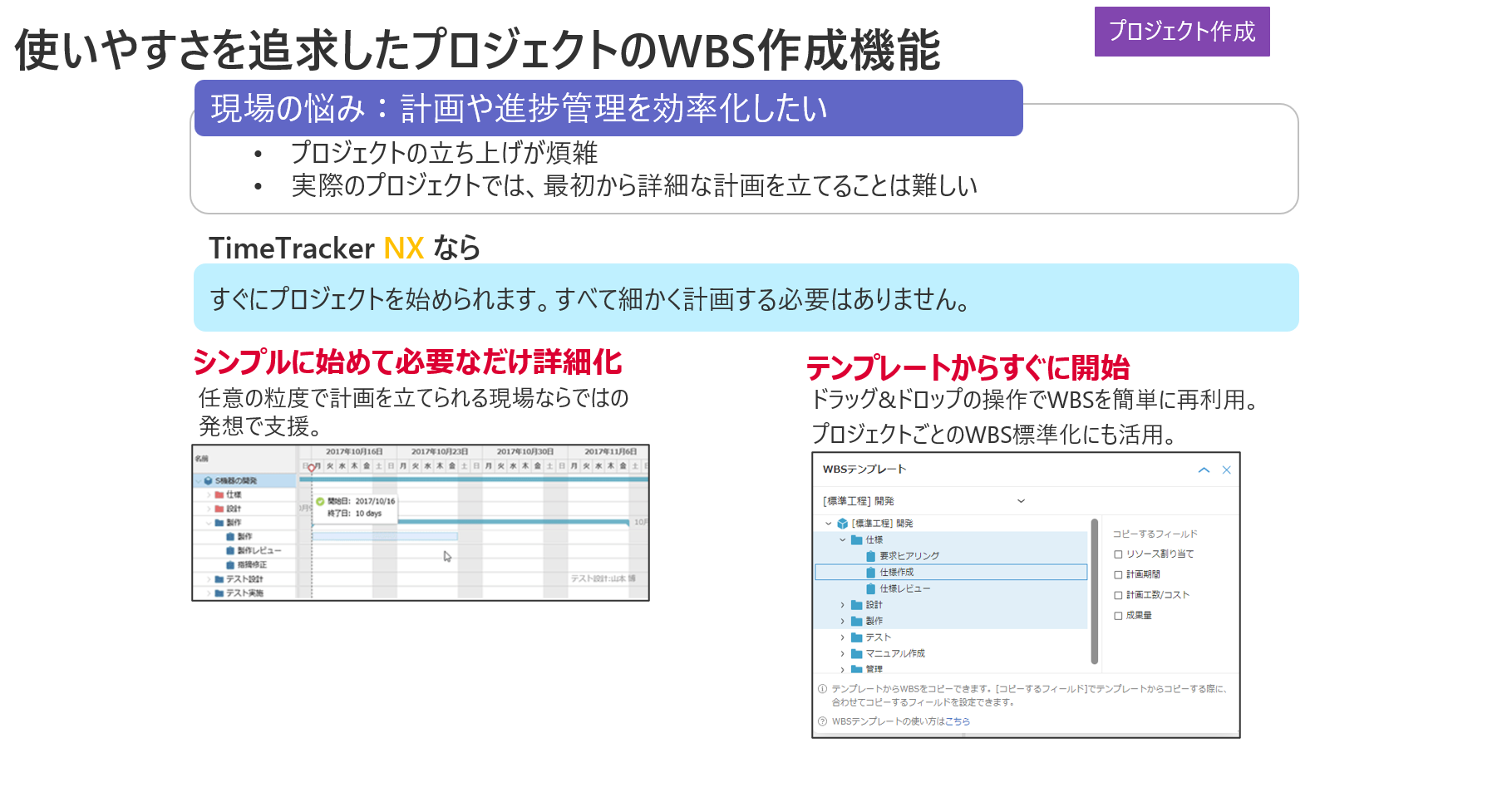Click the WBS template tree vertical scrollbar
This screenshot has width=1512, height=802.
click(1094, 590)
